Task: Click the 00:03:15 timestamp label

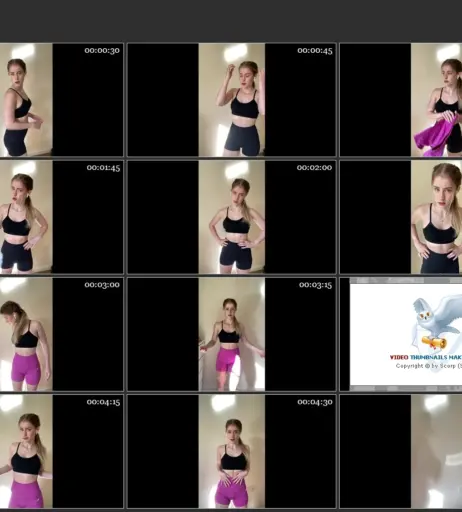Action: pyautogui.click(x=315, y=285)
